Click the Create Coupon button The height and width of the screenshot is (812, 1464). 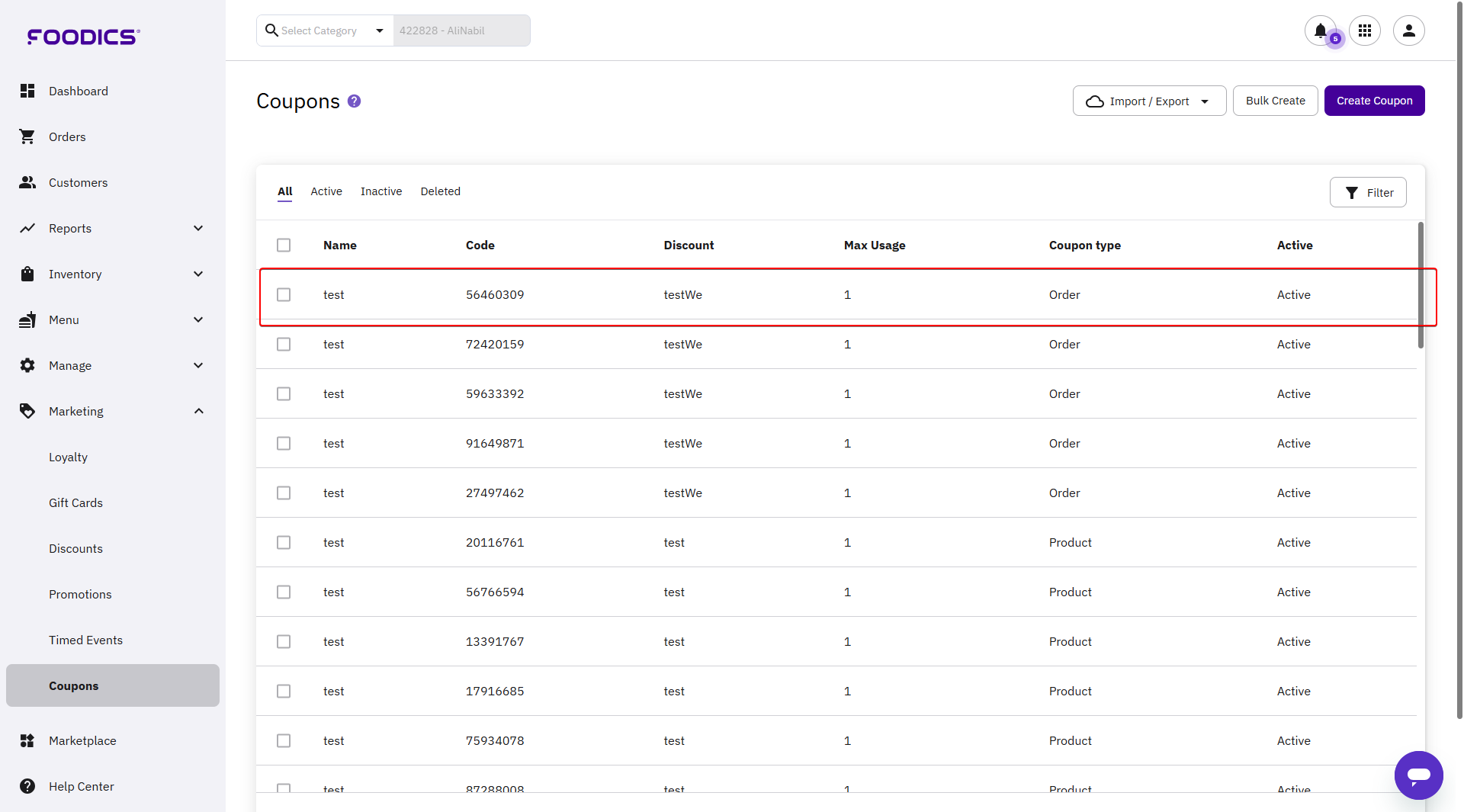(1374, 101)
